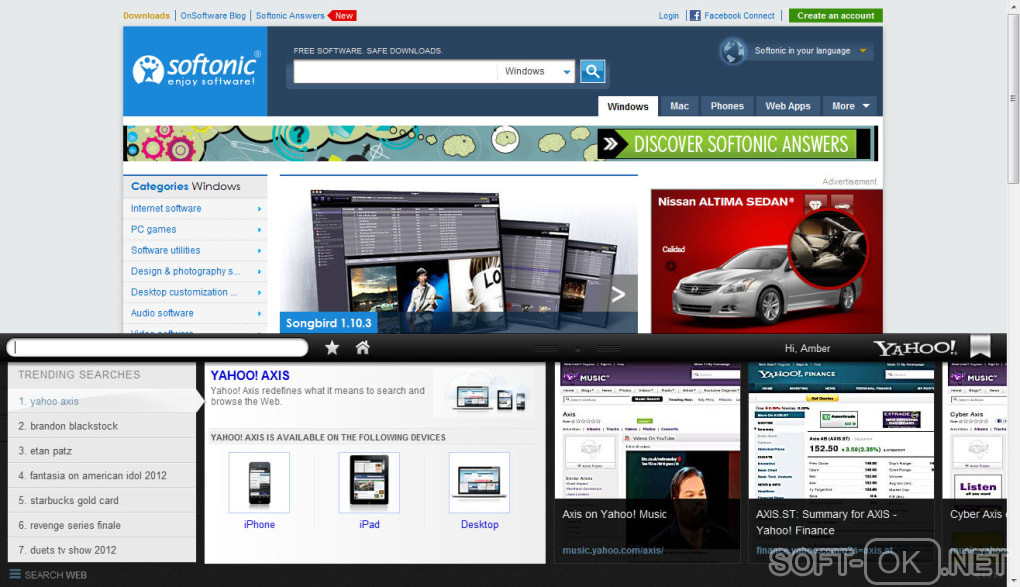Select the Phones tab
1020x587 pixels.
[x=727, y=106]
